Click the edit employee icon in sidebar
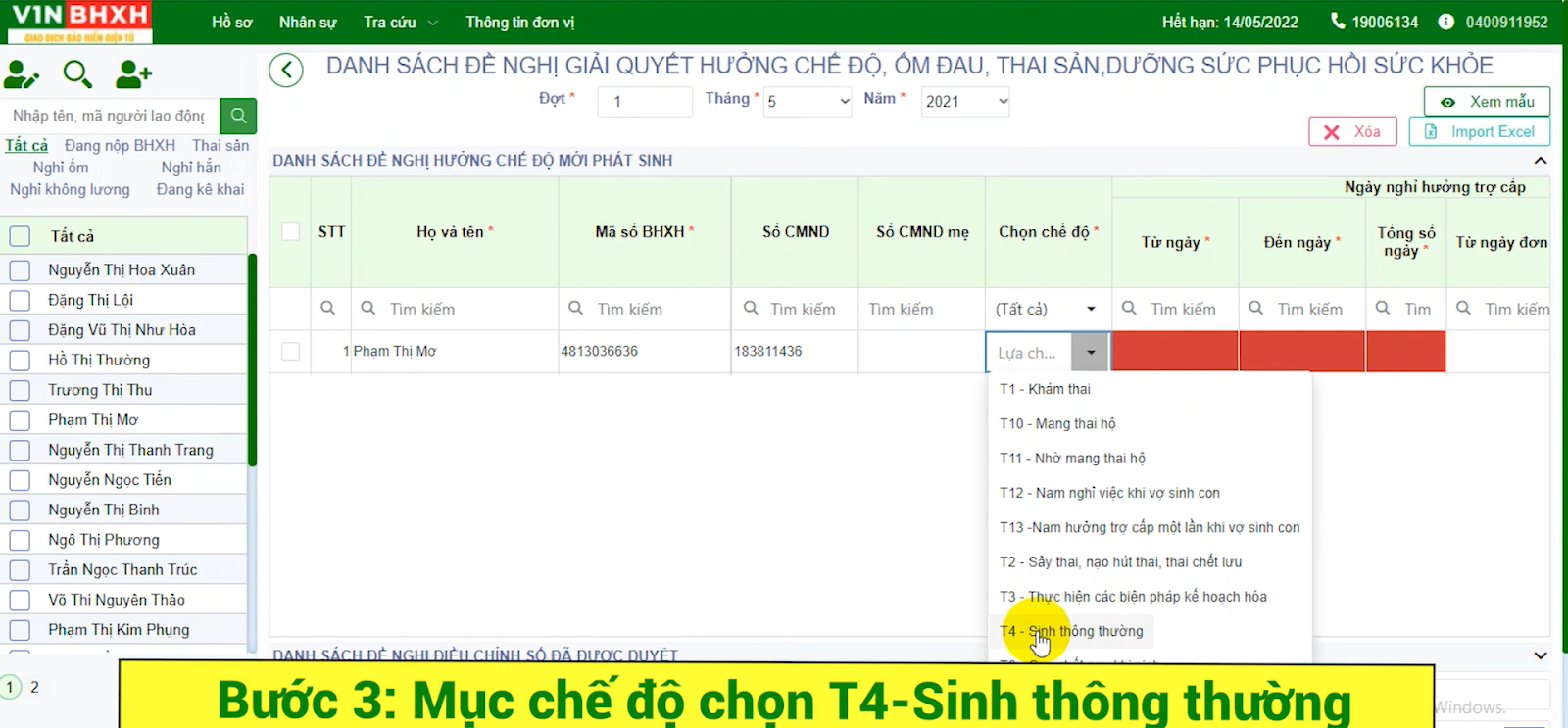Image resolution: width=1568 pixels, height=728 pixels. (x=22, y=74)
